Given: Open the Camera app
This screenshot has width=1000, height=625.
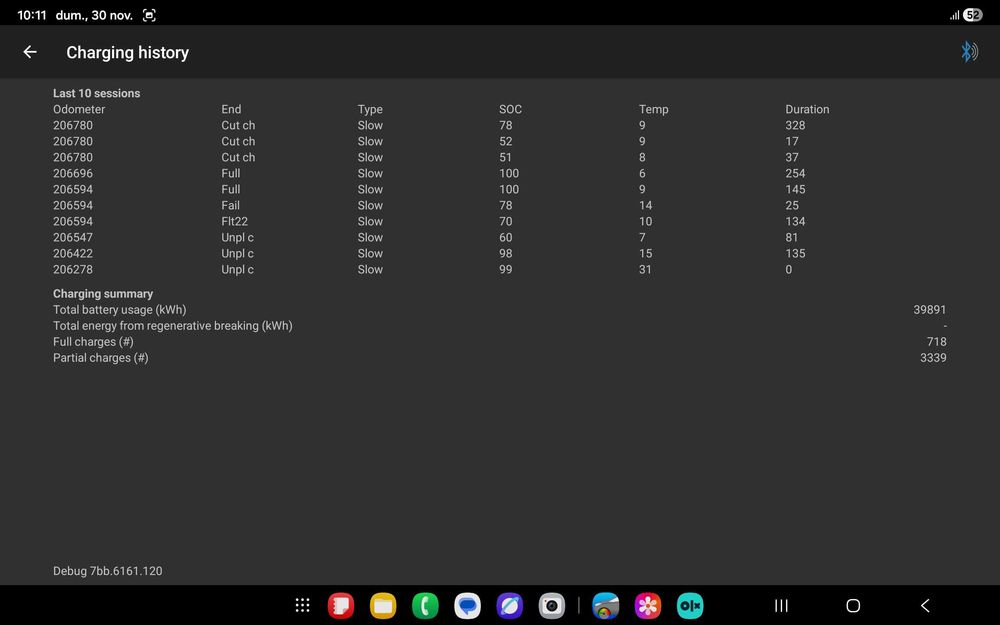Looking at the screenshot, I should pos(551,605).
